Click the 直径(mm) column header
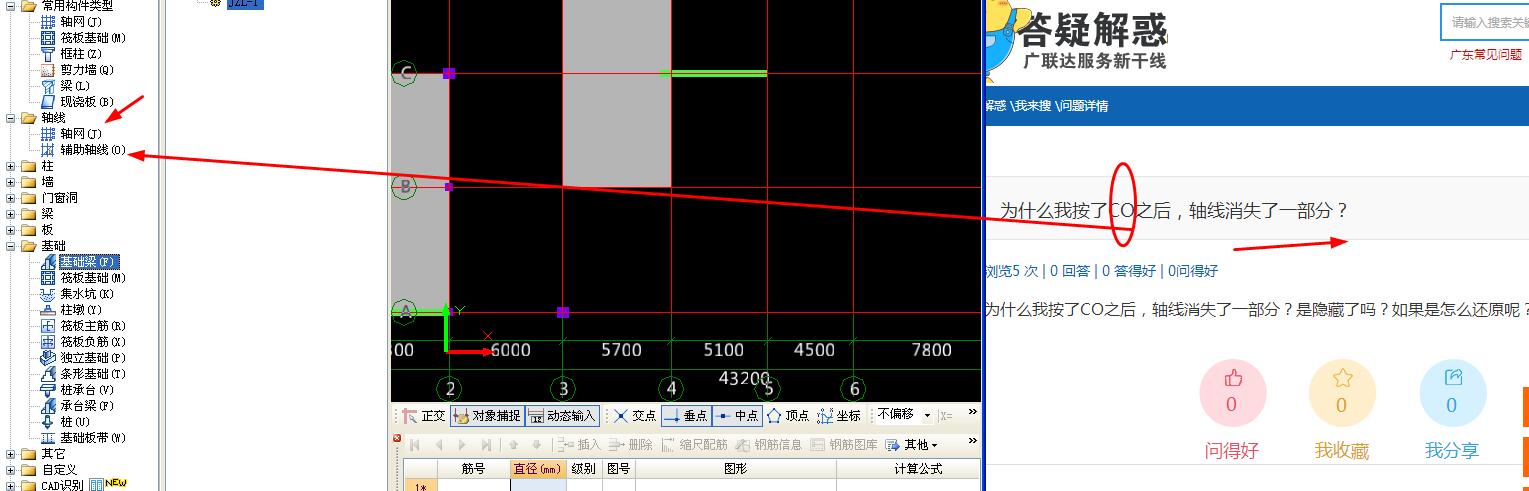The width and height of the screenshot is (1529, 491). coord(537,469)
